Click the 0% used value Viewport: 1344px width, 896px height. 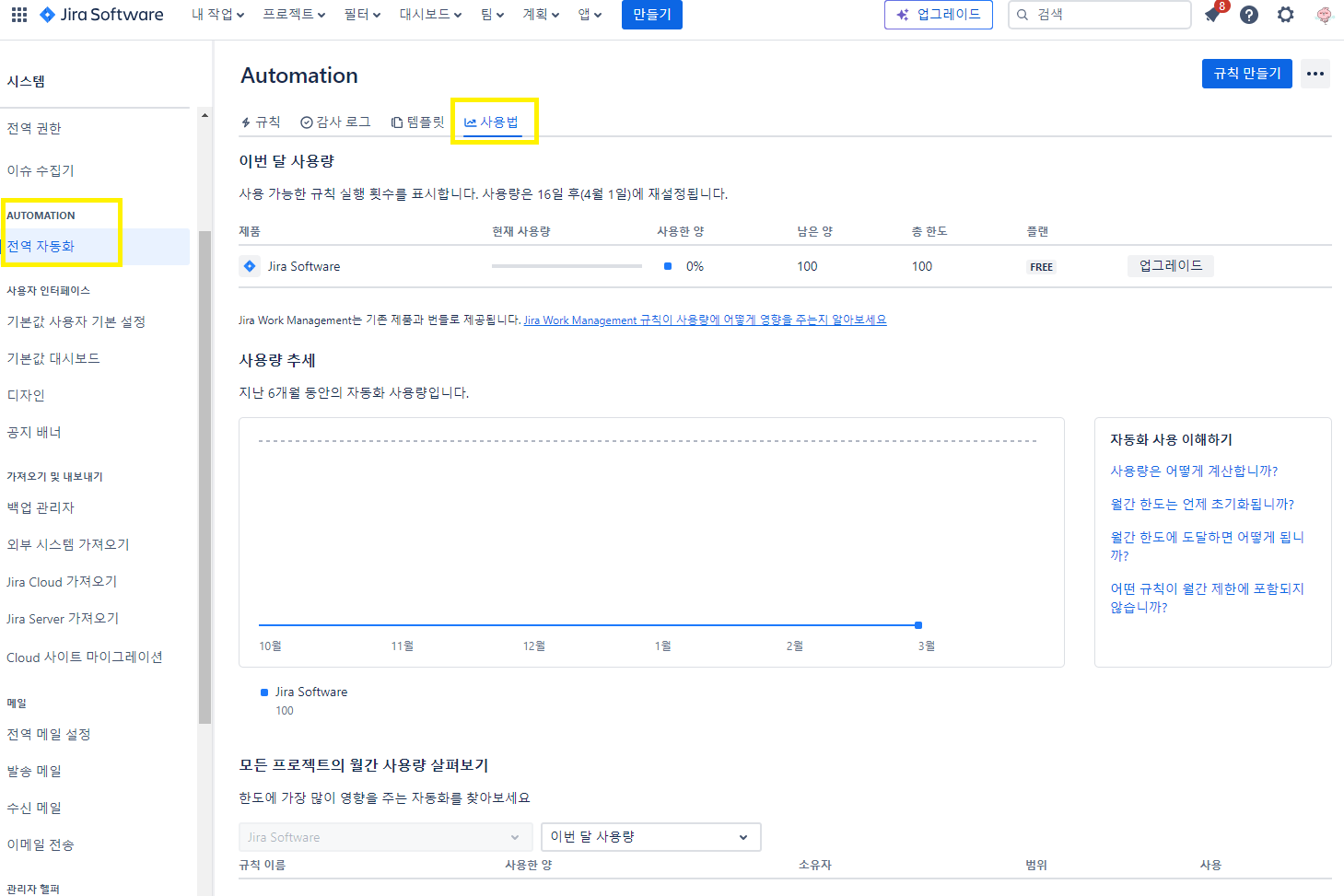[x=695, y=266]
